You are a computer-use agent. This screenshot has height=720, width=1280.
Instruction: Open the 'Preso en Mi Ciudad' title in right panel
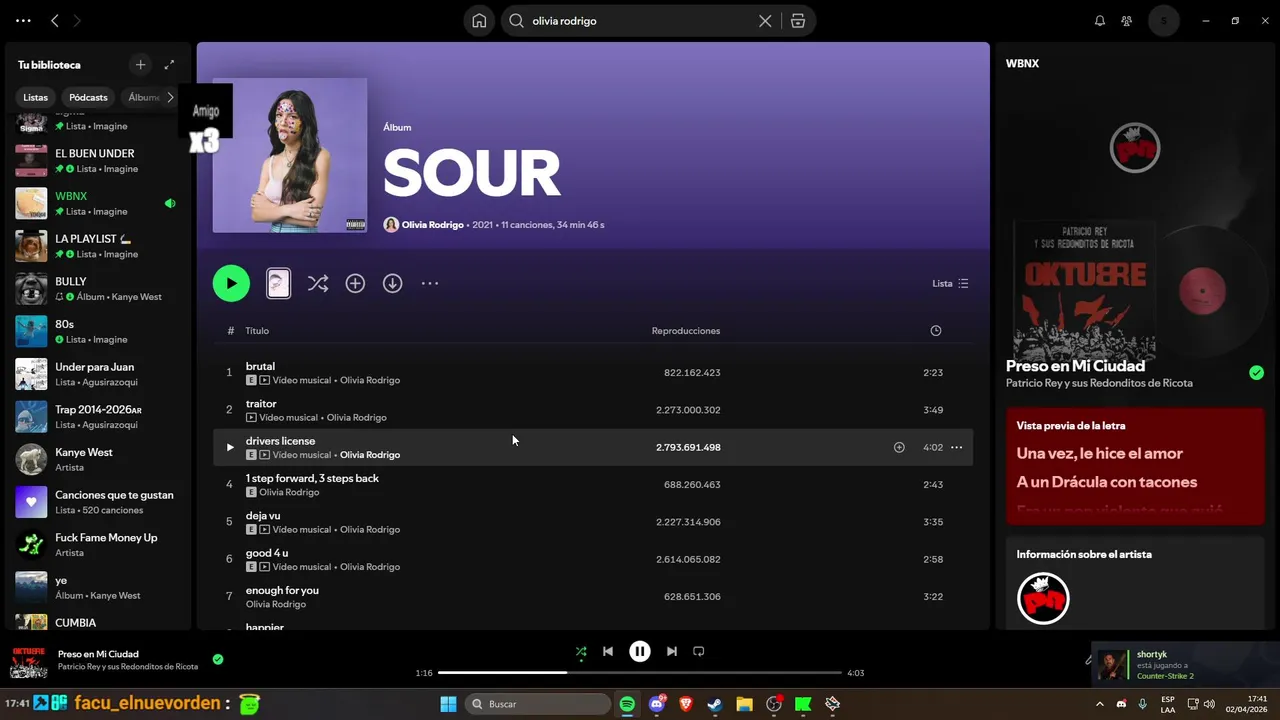click(1075, 366)
